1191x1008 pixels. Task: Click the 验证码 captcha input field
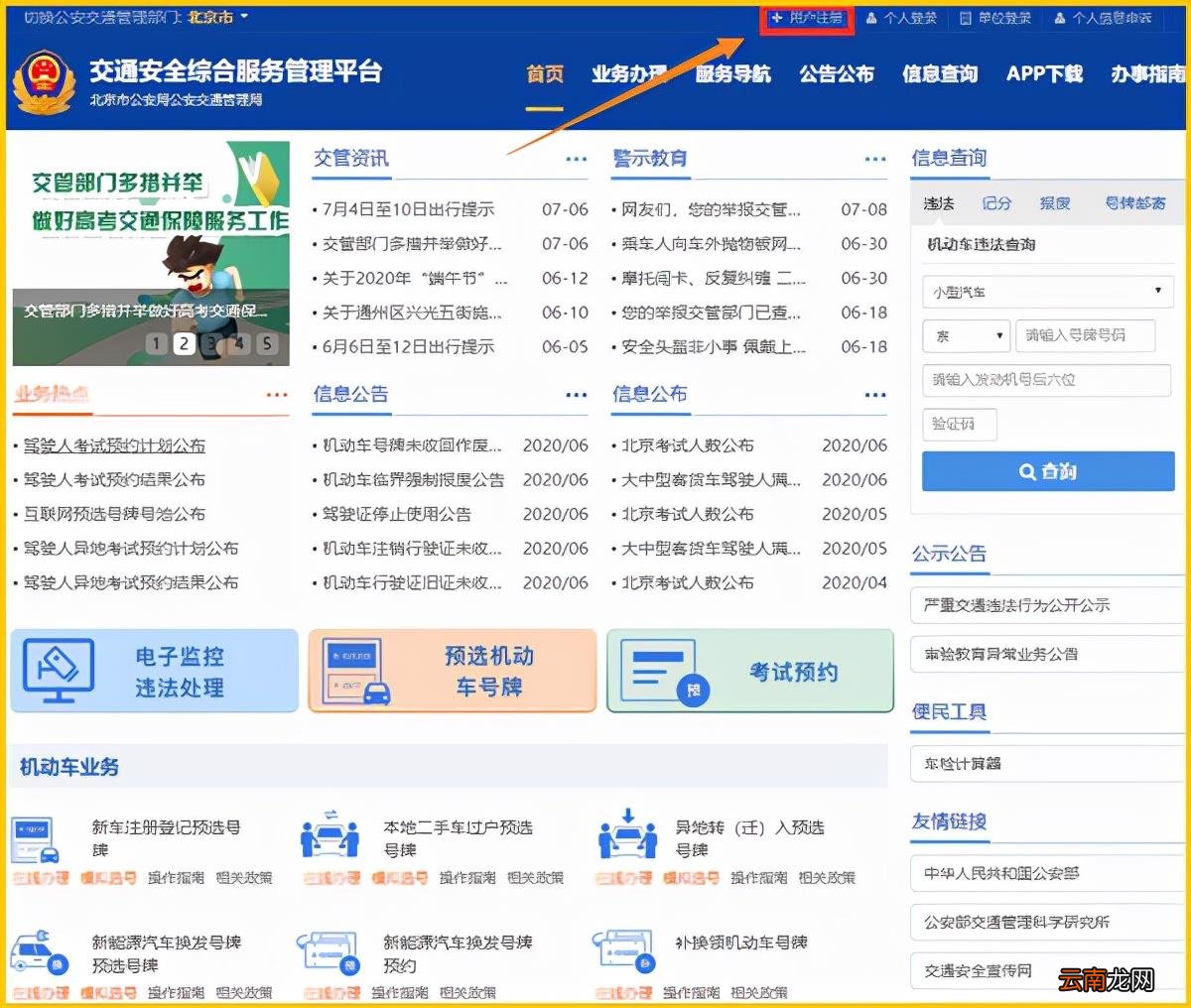(x=959, y=425)
